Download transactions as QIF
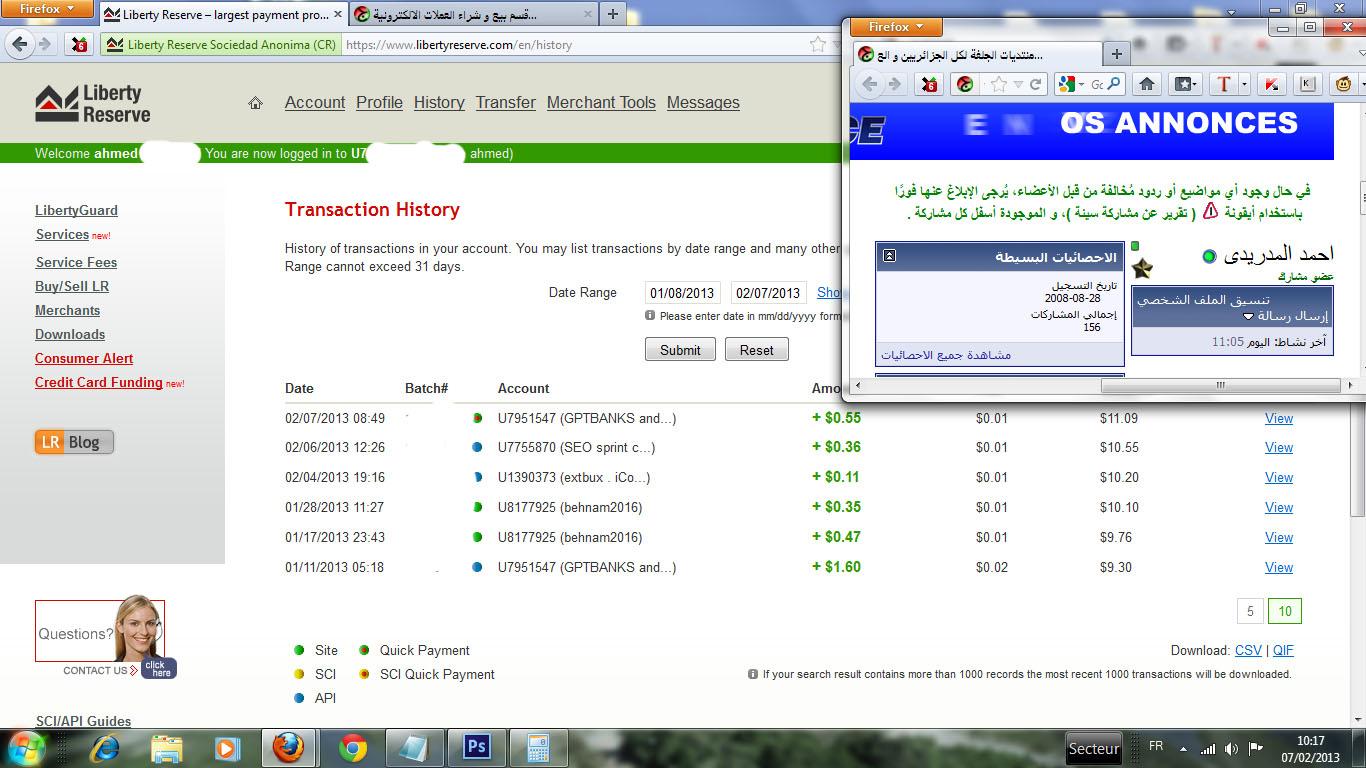Screen dimensions: 1366x768 [1283, 650]
